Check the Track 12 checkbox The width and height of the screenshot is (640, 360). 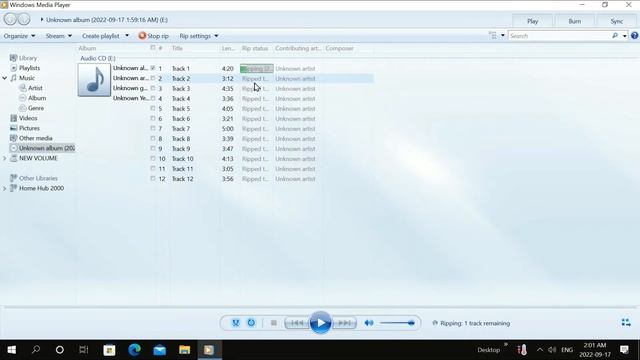153,178
